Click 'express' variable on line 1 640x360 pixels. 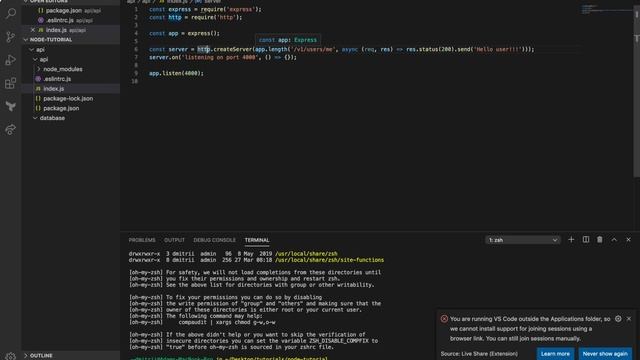coord(180,9)
